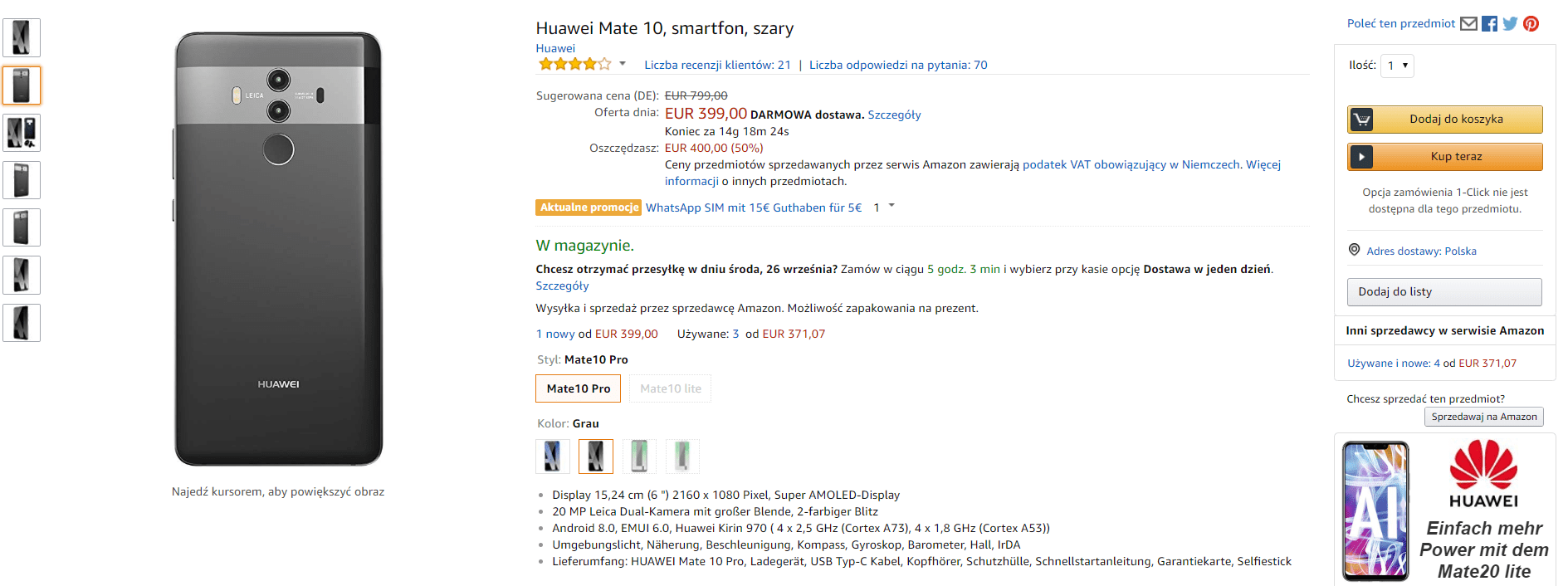
Task: Select the third product thumbnail with accessories
Action: tap(22, 133)
